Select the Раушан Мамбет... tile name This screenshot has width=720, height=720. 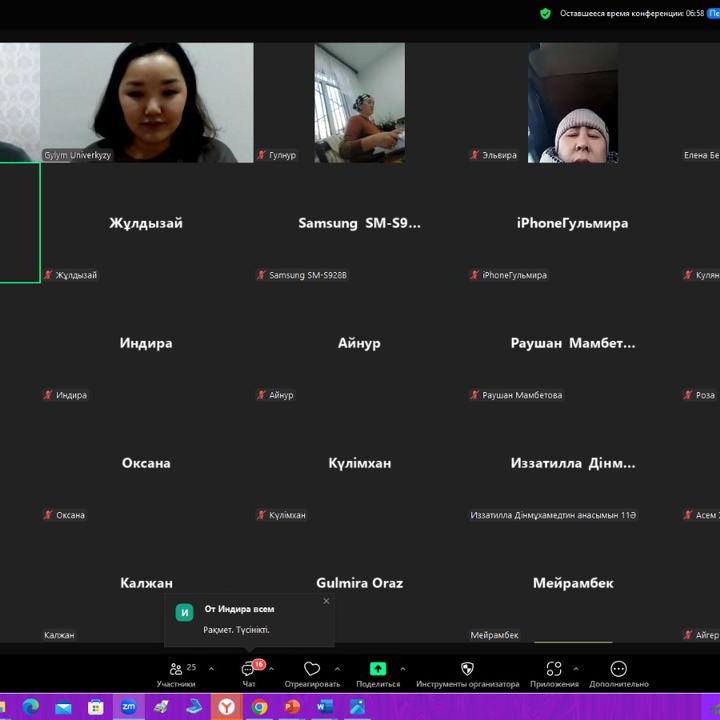(573, 343)
